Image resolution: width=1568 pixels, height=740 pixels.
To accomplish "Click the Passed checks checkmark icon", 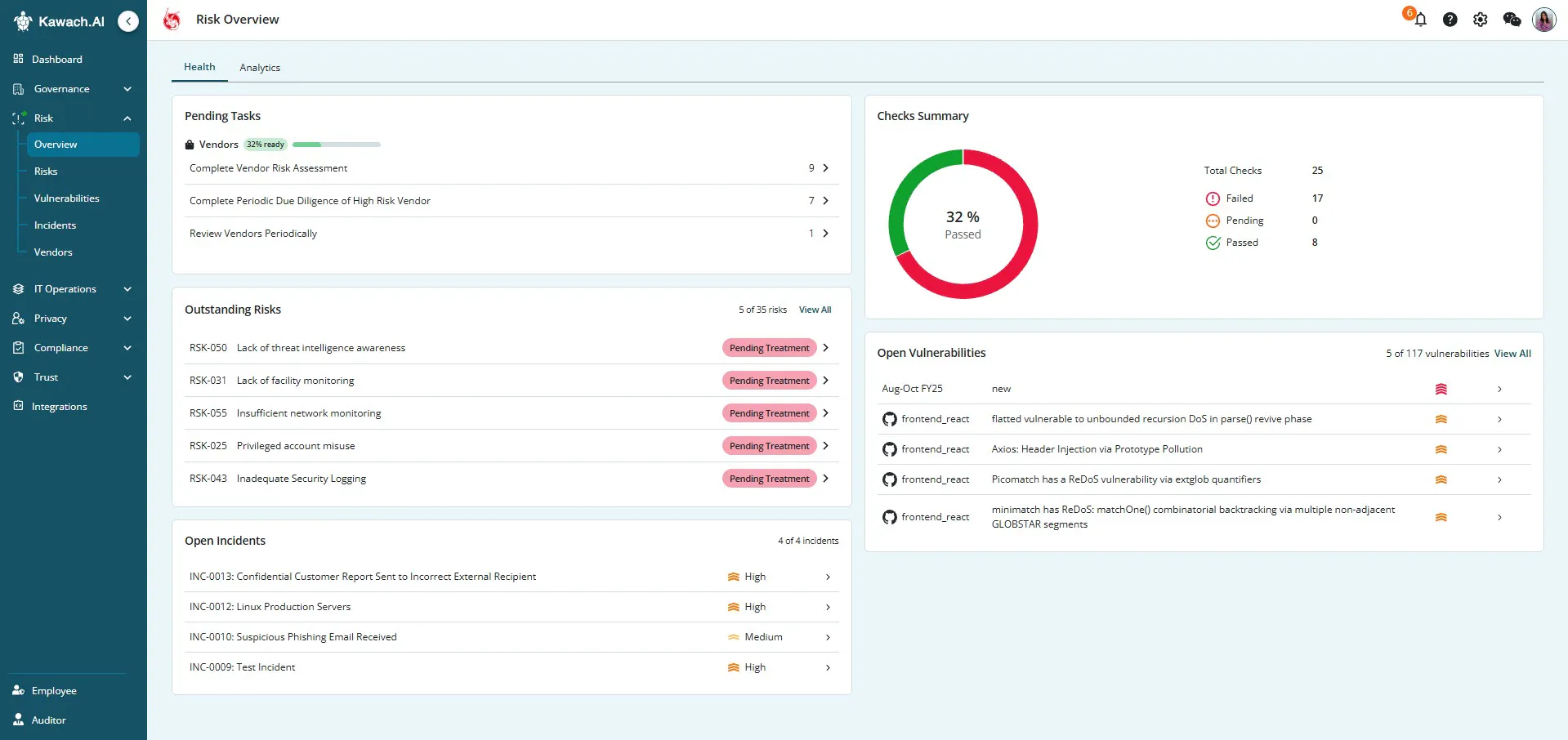I will pos(1213,243).
